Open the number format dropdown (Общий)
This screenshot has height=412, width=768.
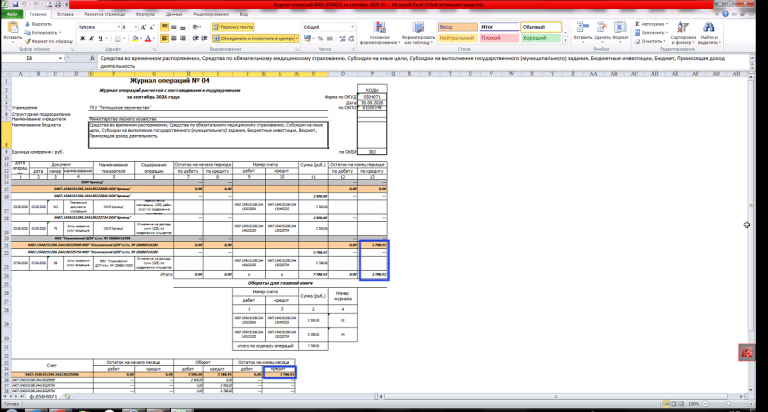(x=352, y=27)
